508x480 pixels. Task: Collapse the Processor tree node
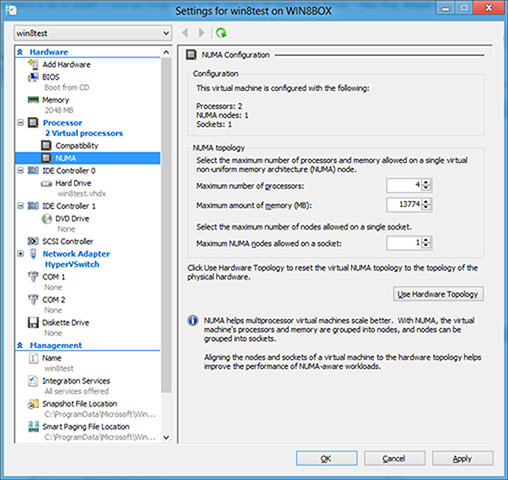[20, 123]
